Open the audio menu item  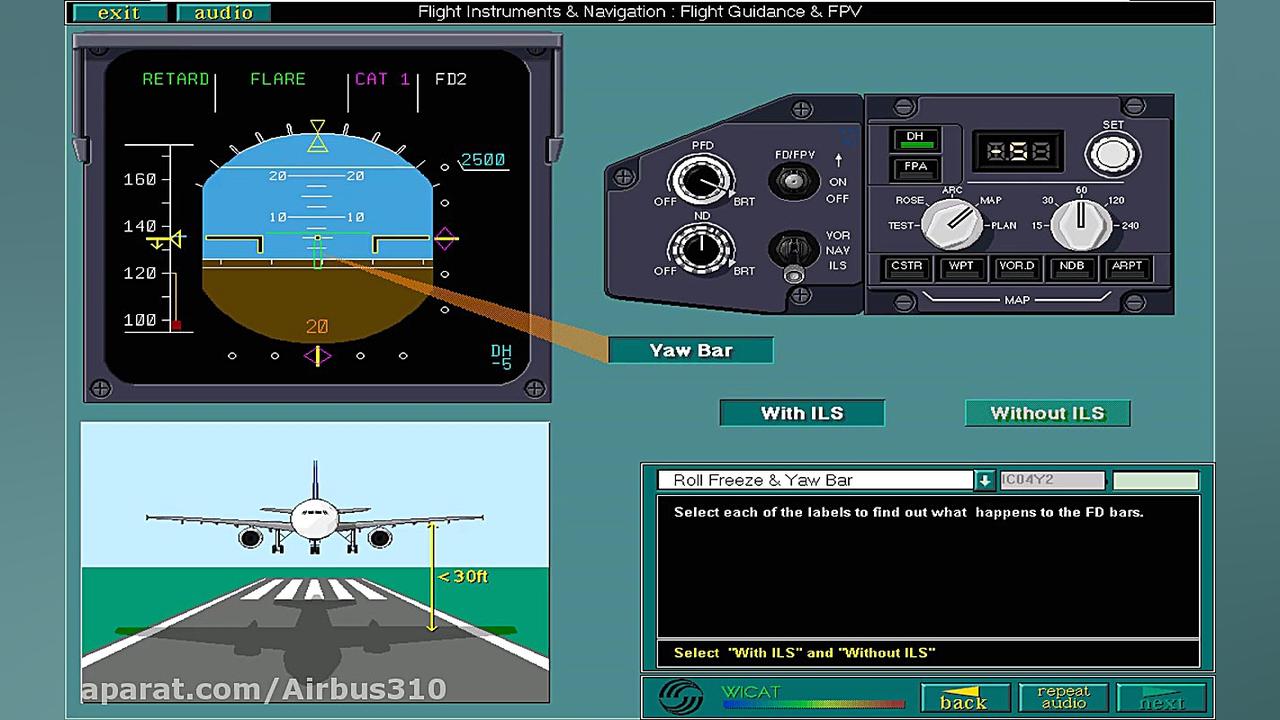(222, 14)
